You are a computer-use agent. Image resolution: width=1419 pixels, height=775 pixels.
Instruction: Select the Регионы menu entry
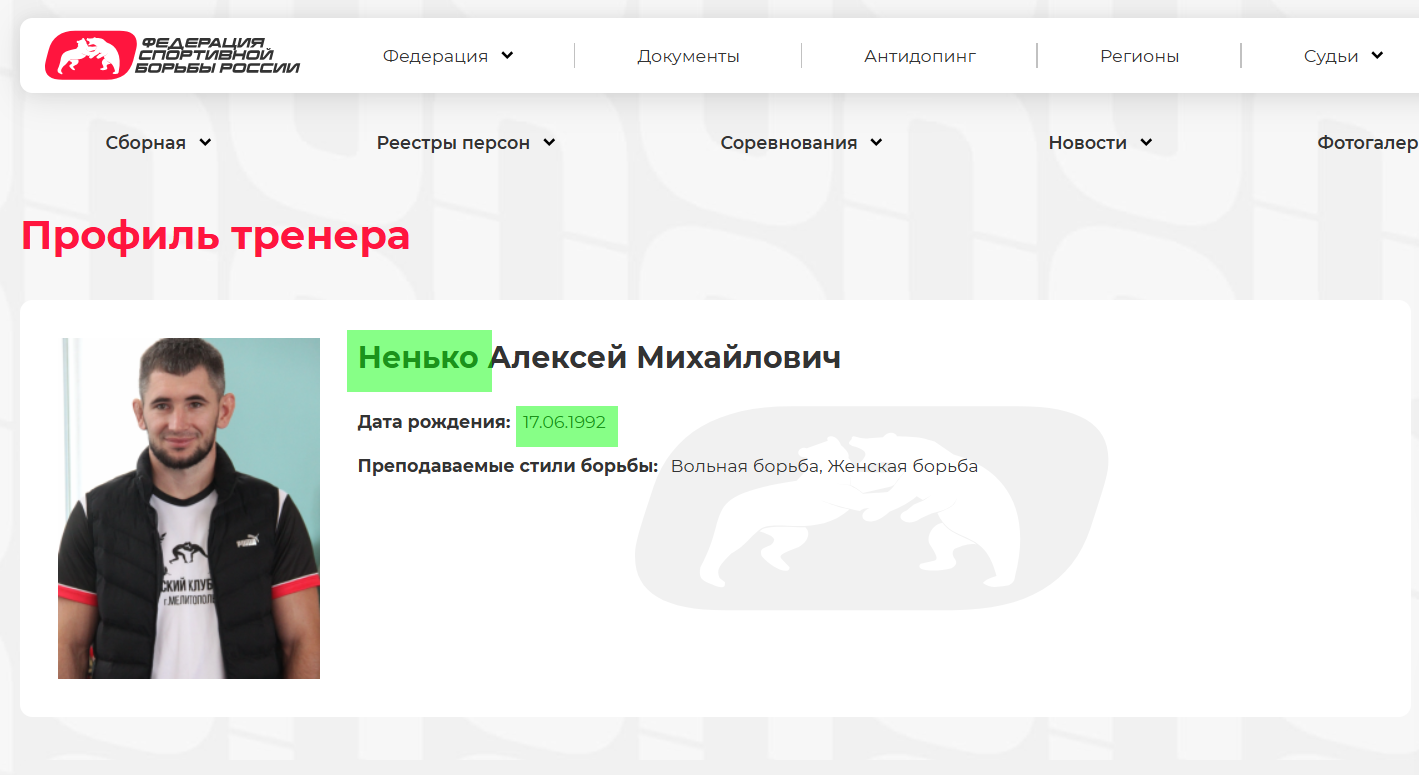pyautogui.click(x=1138, y=56)
